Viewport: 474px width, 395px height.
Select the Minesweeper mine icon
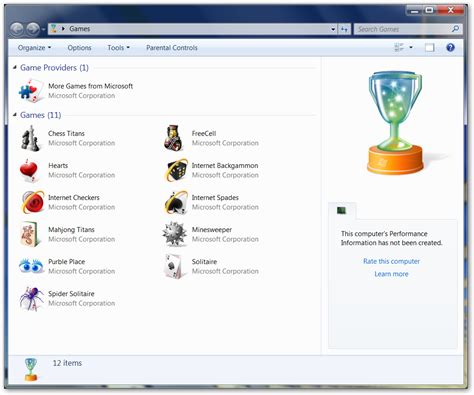coord(174,234)
